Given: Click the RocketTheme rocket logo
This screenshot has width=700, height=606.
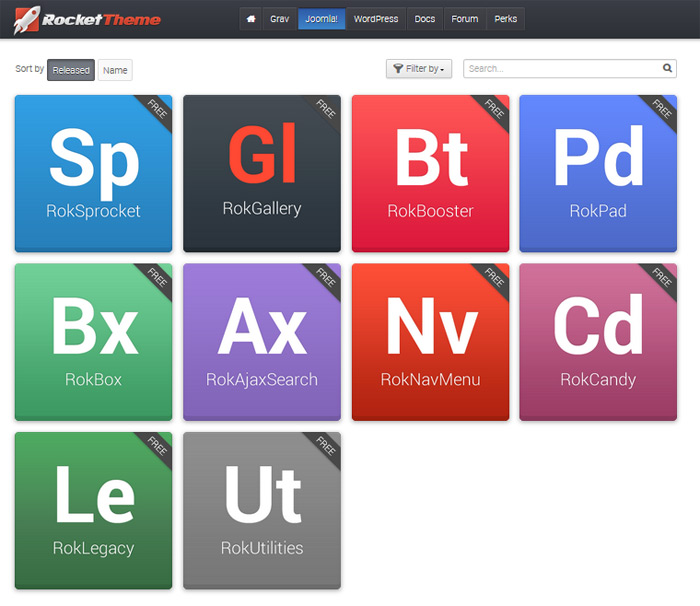Looking at the screenshot, I should pos(87,20).
